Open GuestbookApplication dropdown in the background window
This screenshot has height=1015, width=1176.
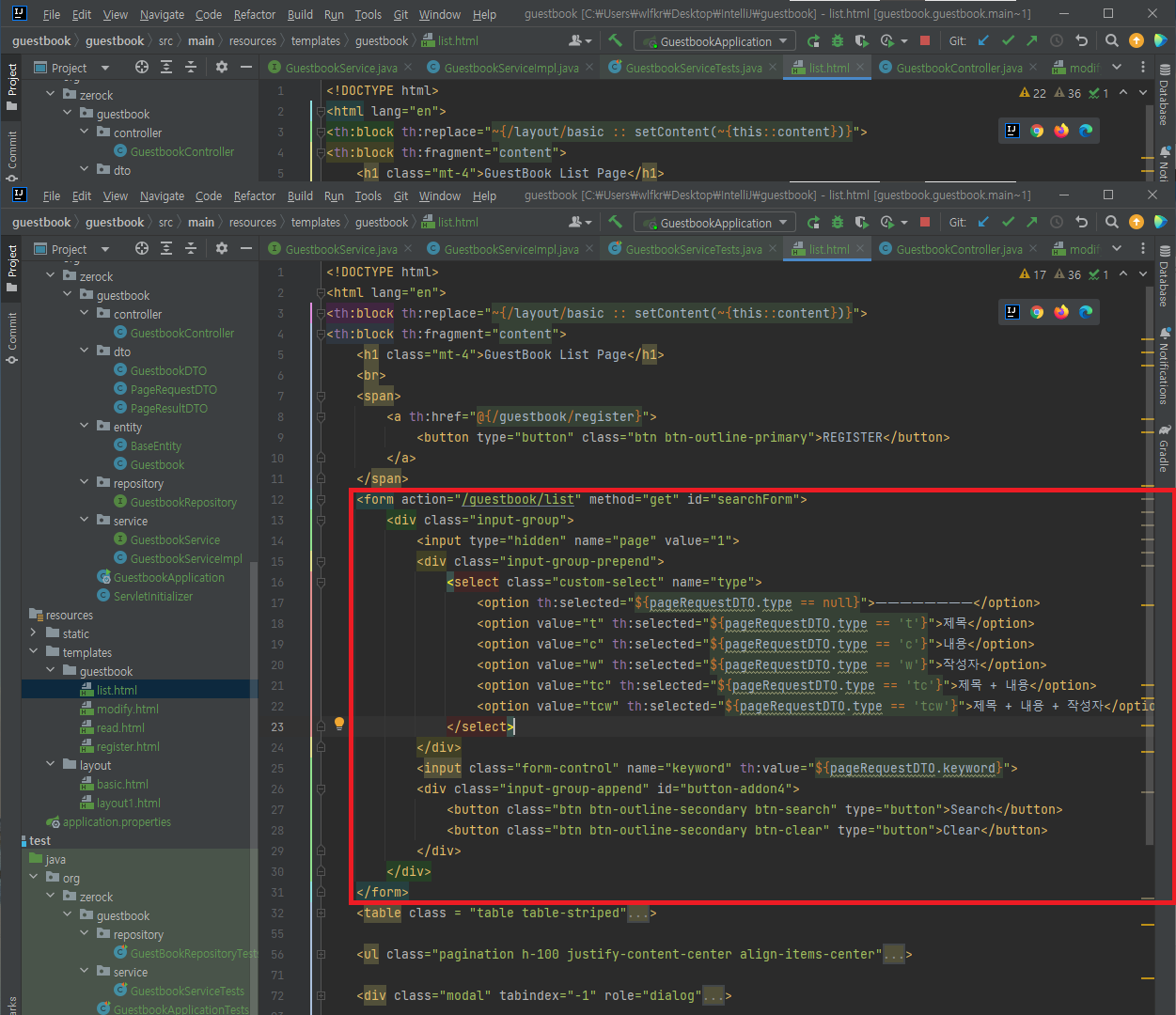coord(715,41)
